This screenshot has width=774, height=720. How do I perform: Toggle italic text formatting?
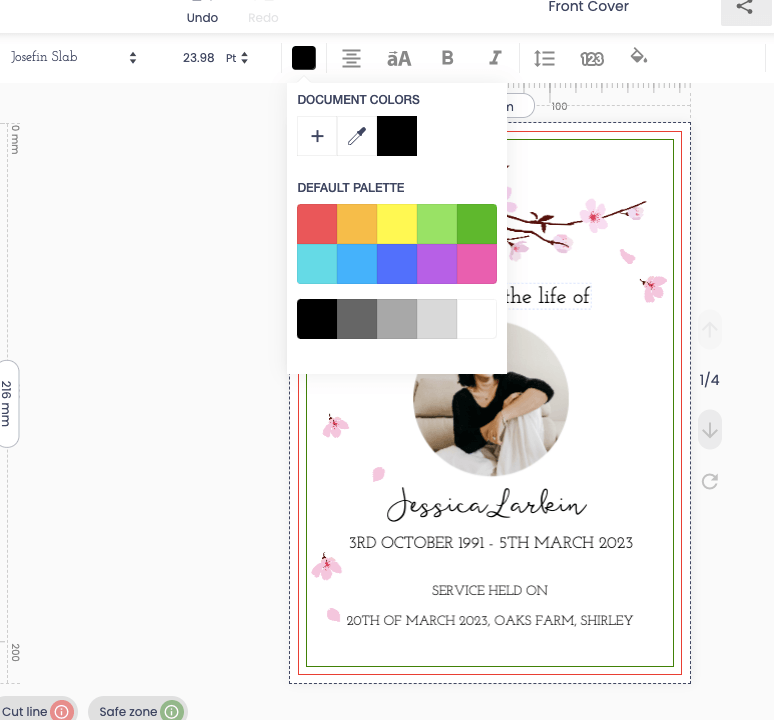pos(495,58)
